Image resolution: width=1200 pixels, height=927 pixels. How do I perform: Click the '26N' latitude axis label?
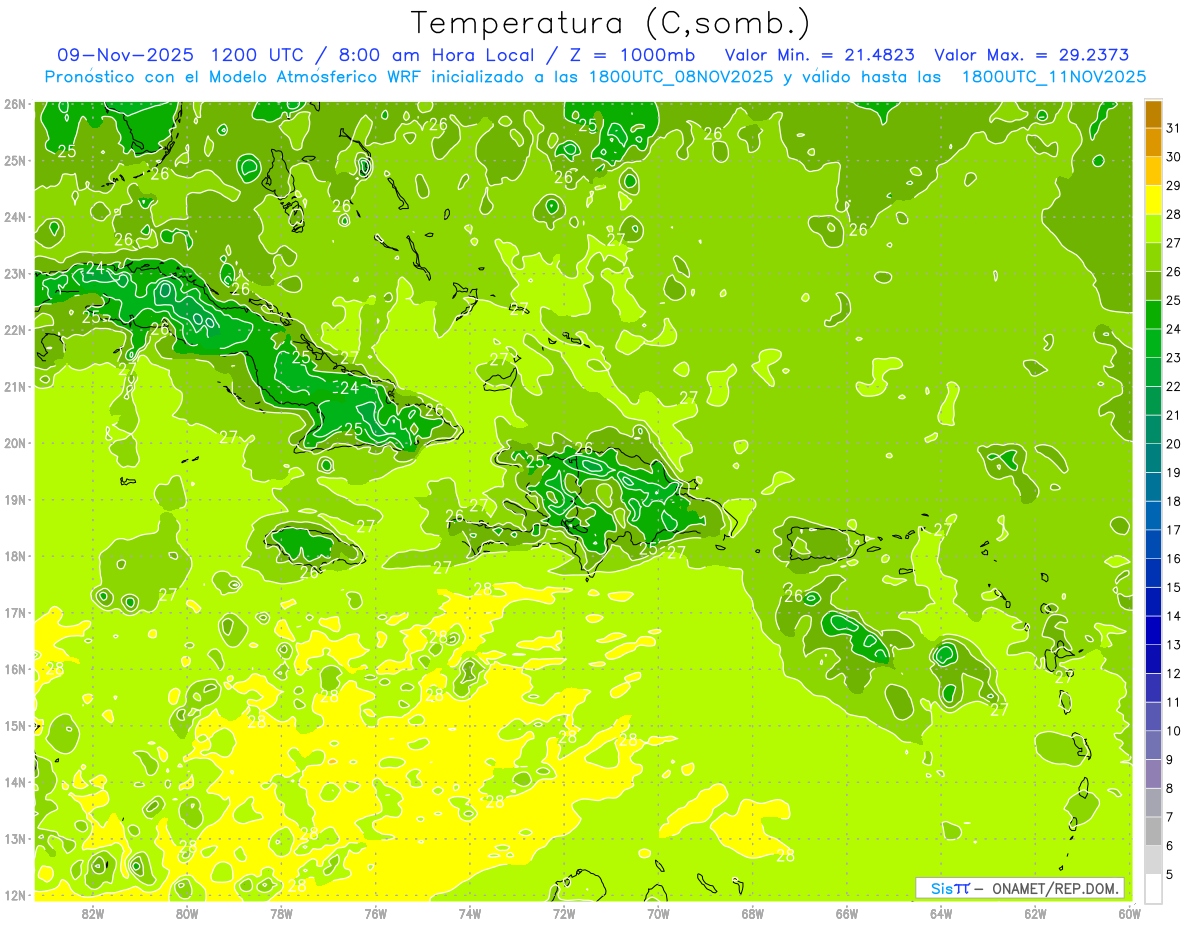coord(14,104)
